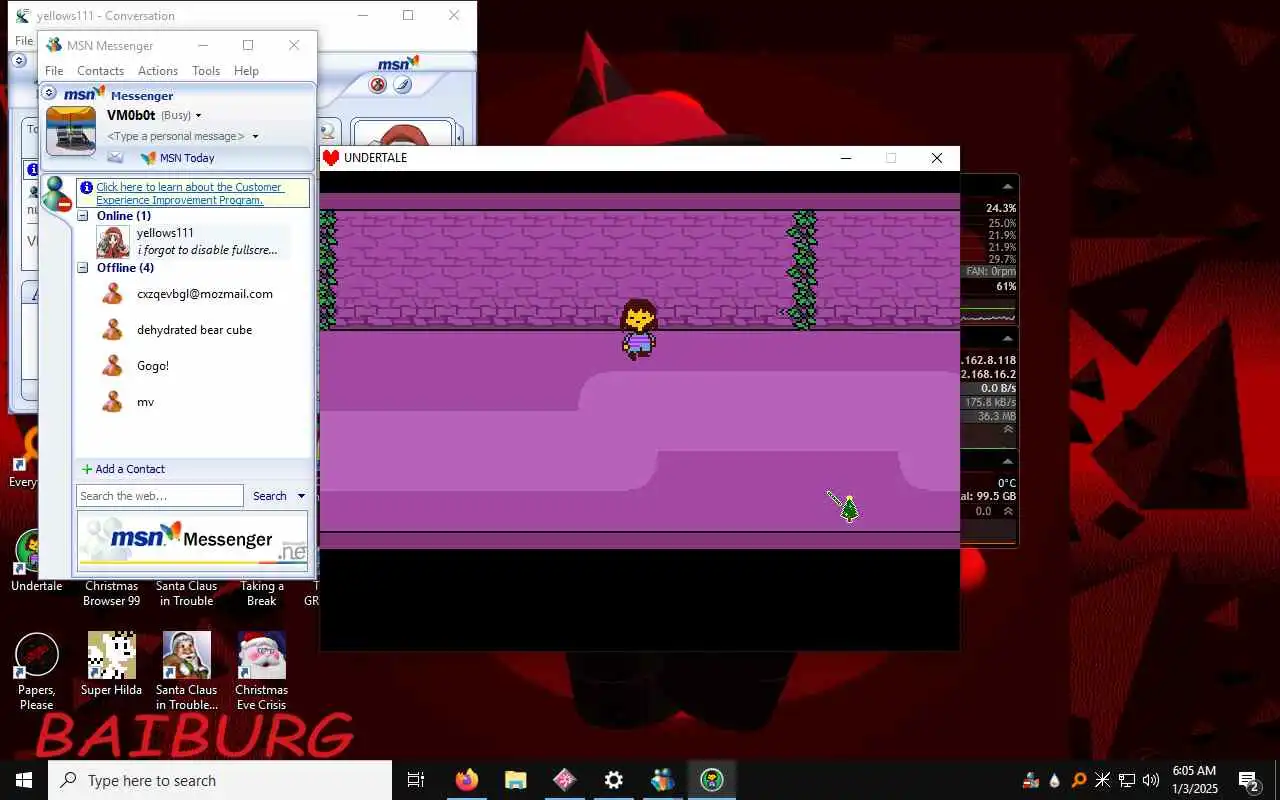Open the notification center icon

tap(1249, 780)
